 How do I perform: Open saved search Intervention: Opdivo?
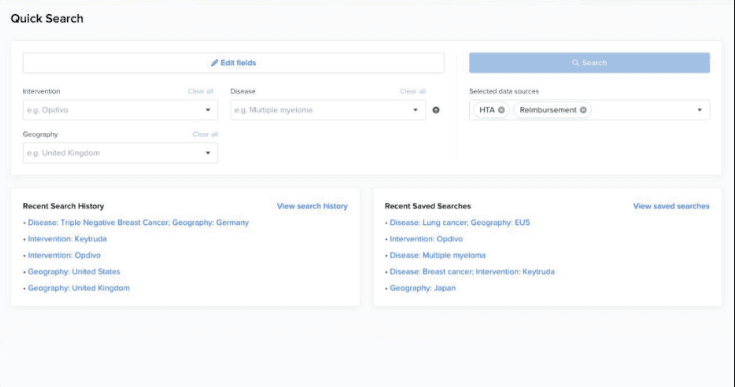coord(426,239)
